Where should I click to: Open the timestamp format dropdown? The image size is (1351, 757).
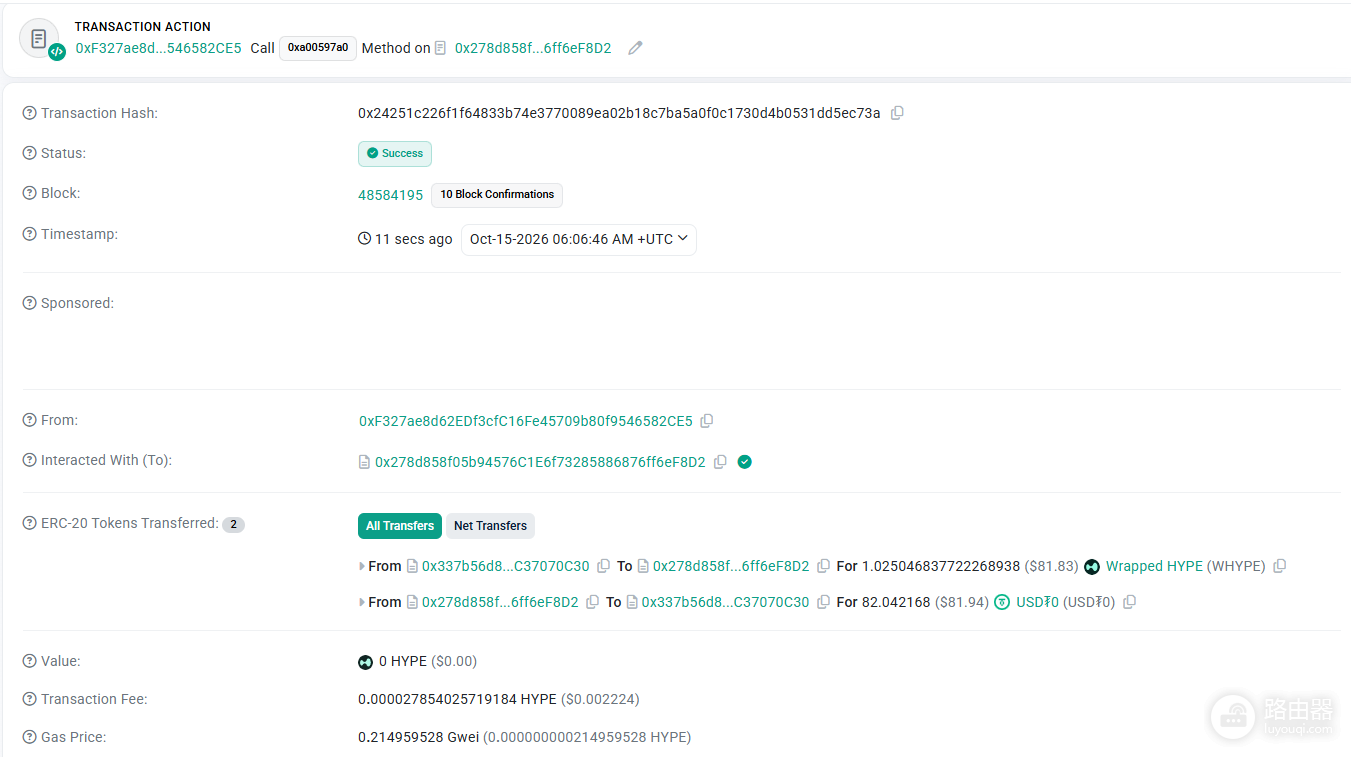pos(579,239)
